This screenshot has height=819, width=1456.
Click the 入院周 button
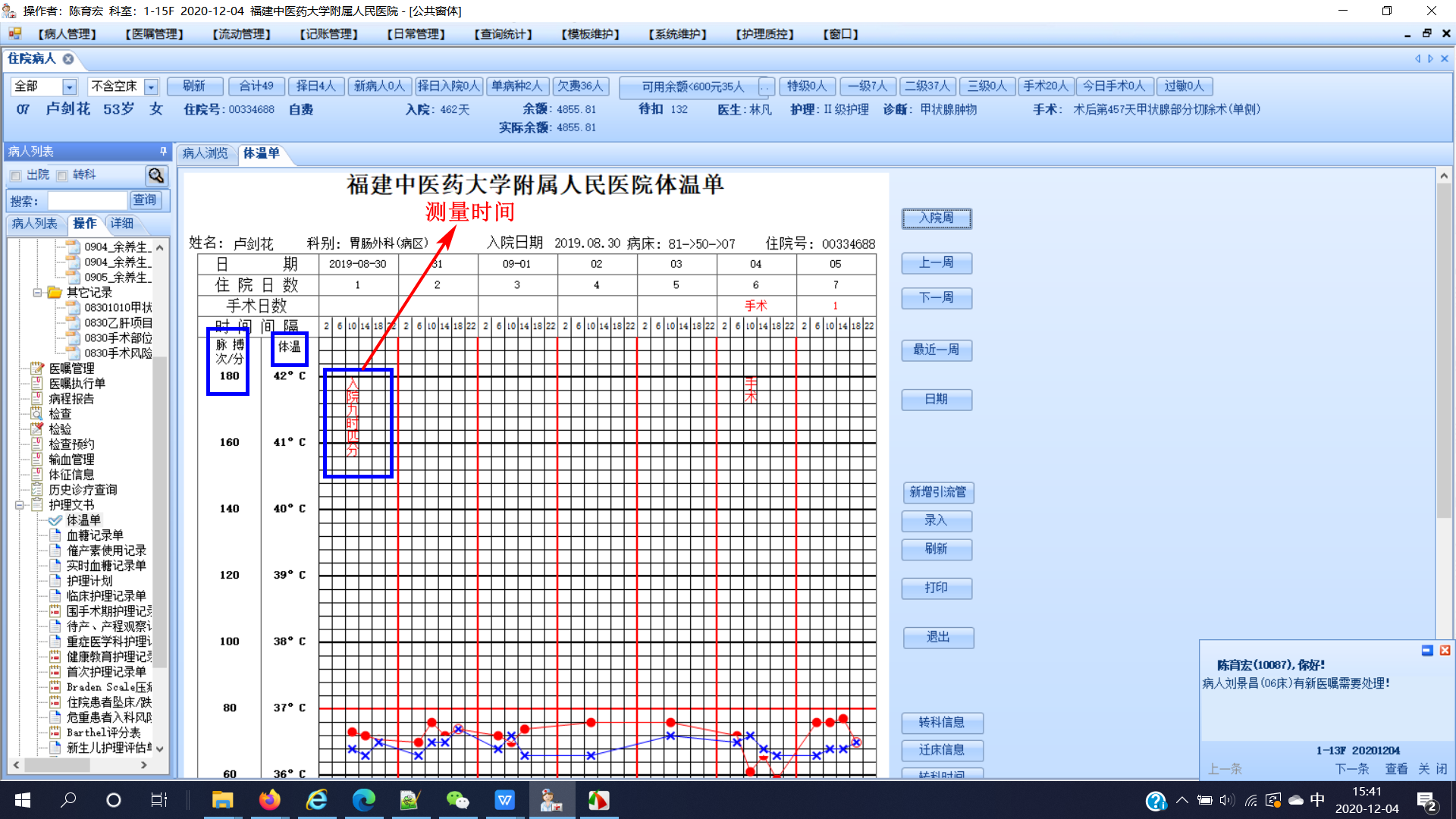937,218
